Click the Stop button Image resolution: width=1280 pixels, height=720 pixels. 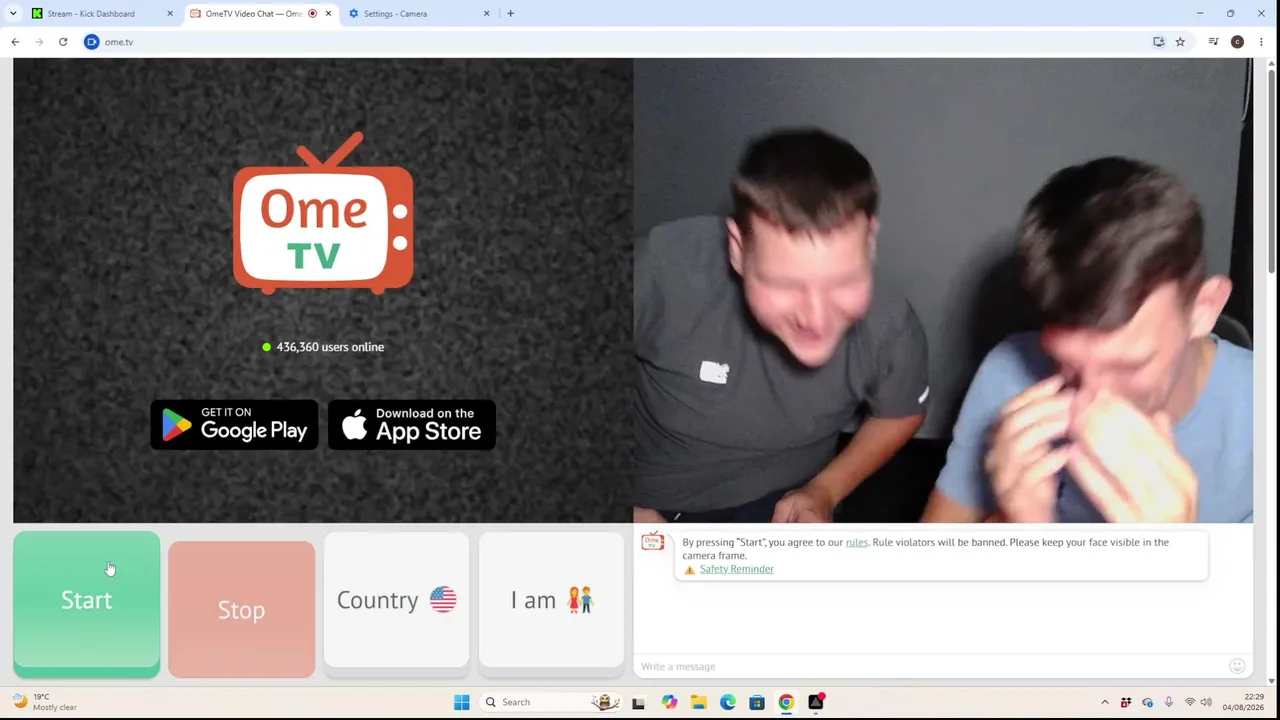242,609
